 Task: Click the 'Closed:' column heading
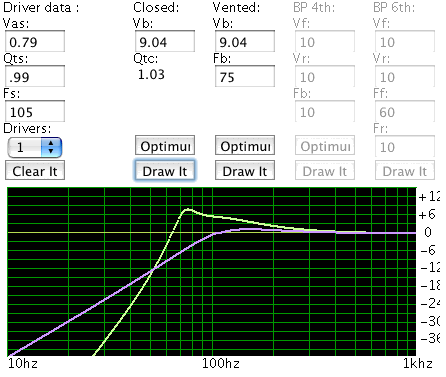coord(156,7)
